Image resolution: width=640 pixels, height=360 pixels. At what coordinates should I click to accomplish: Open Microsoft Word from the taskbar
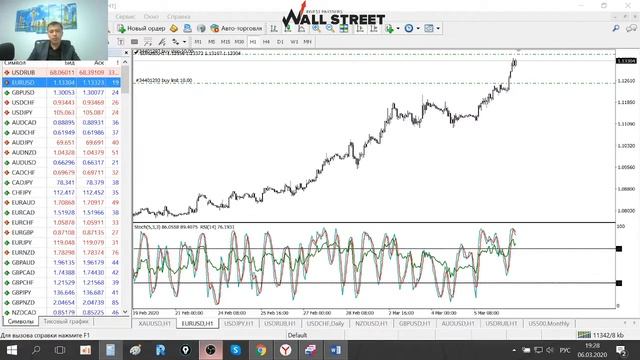(x=336, y=350)
